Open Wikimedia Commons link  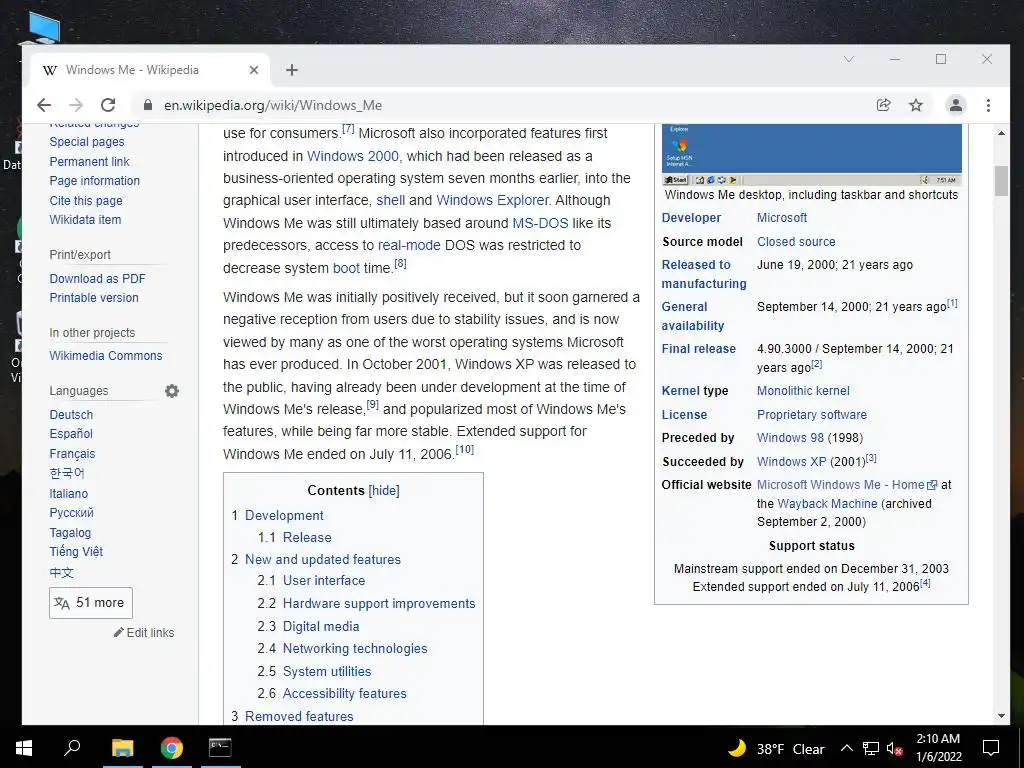106,356
